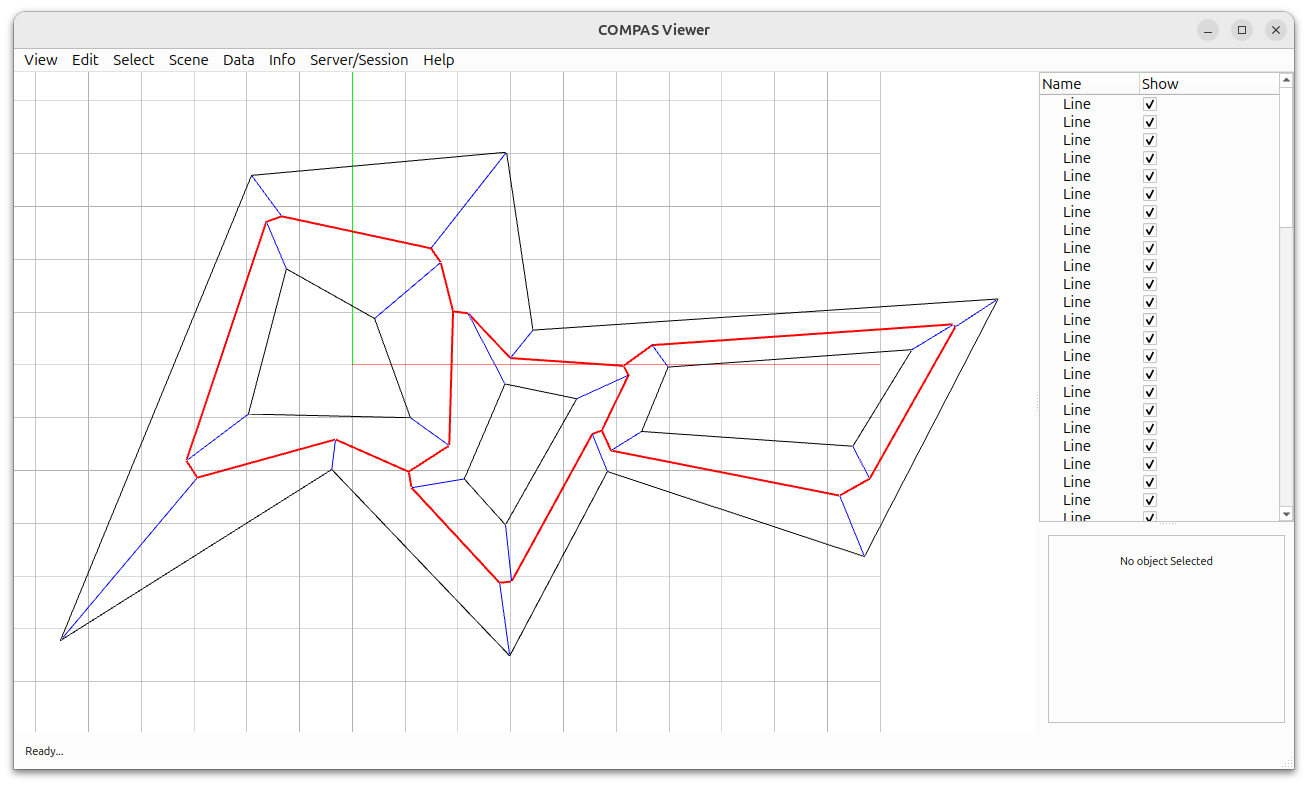This screenshot has height=786, width=1308.
Task: Open the Info menu
Action: click(282, 60)
